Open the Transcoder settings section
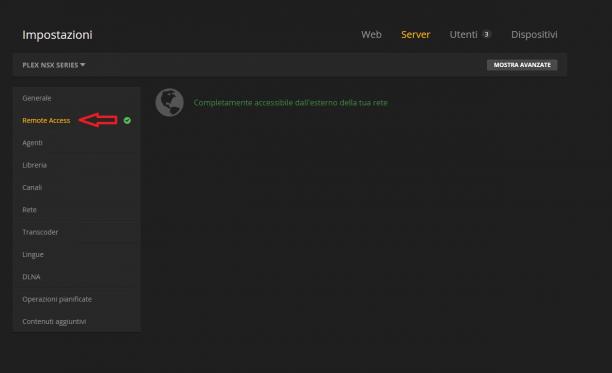 76,232
